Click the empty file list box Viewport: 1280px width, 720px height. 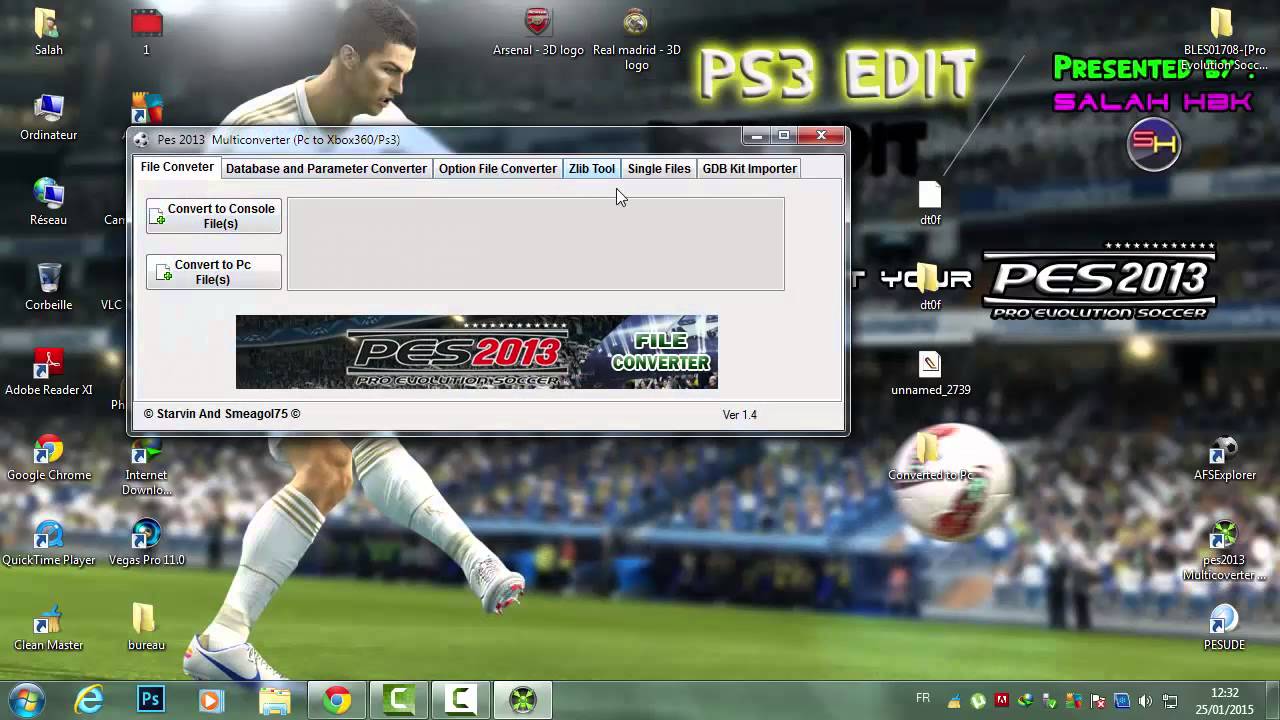(536, 244)
